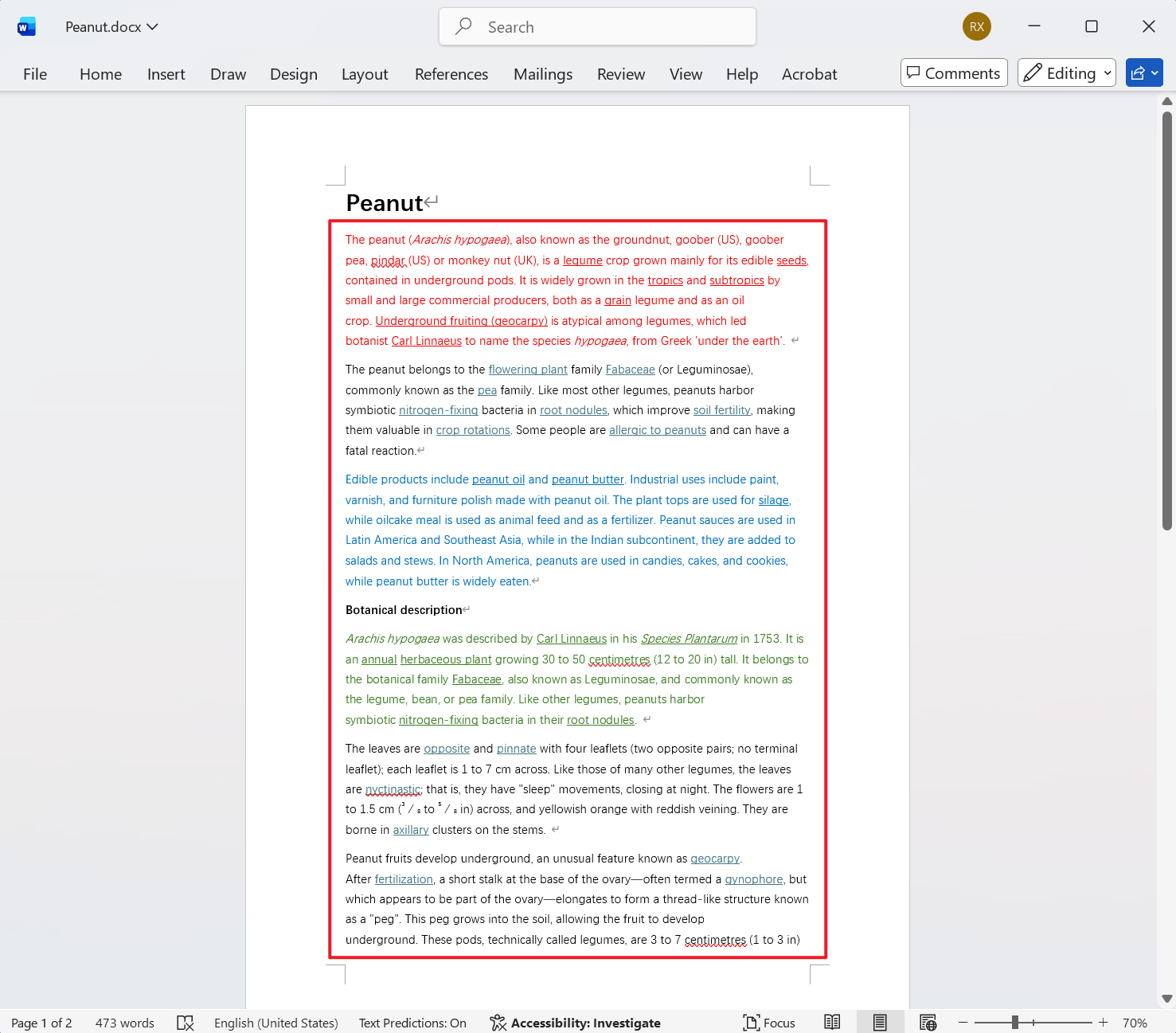
Task: Click inside the Search box
Action: pyautogui.click(x=597, y=26)
